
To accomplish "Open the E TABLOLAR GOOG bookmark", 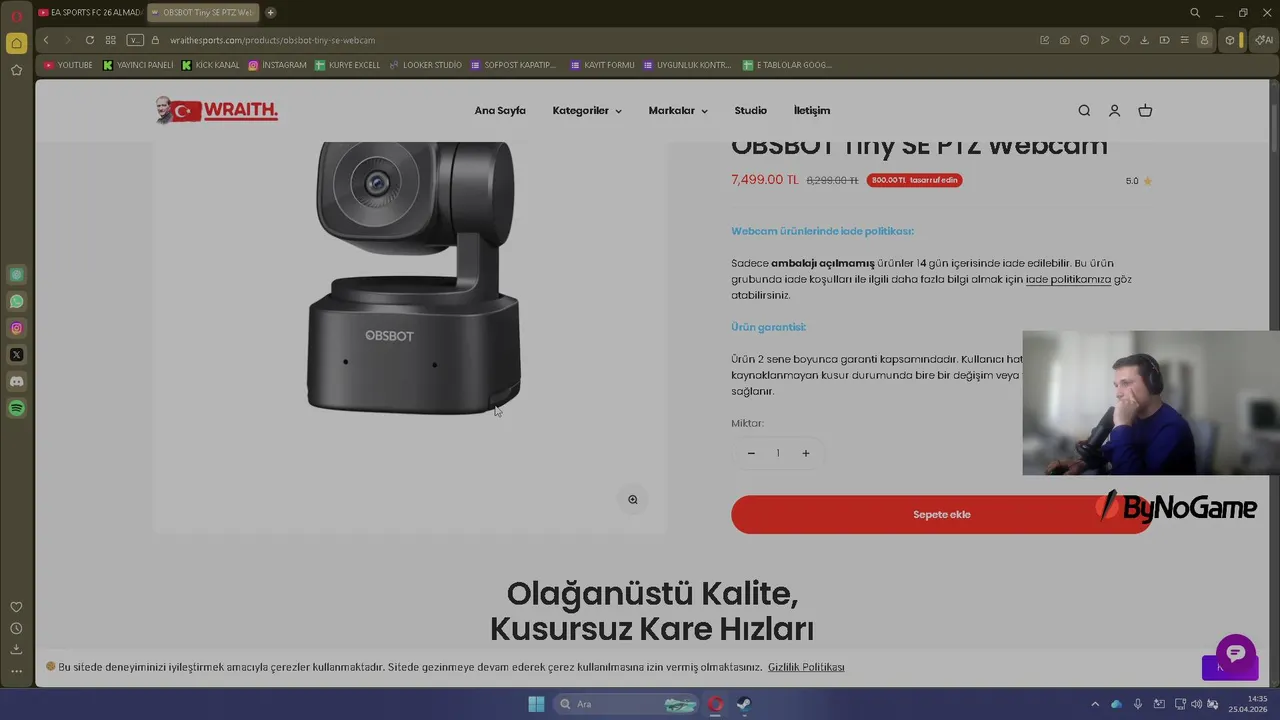I will (787, 65).
